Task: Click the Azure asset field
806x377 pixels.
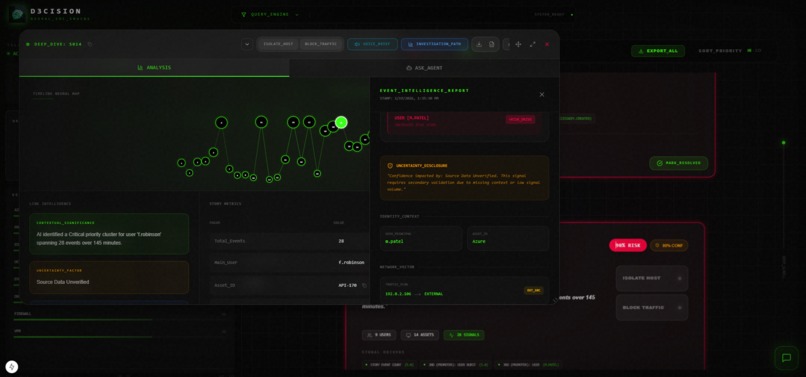Action: 508,238
